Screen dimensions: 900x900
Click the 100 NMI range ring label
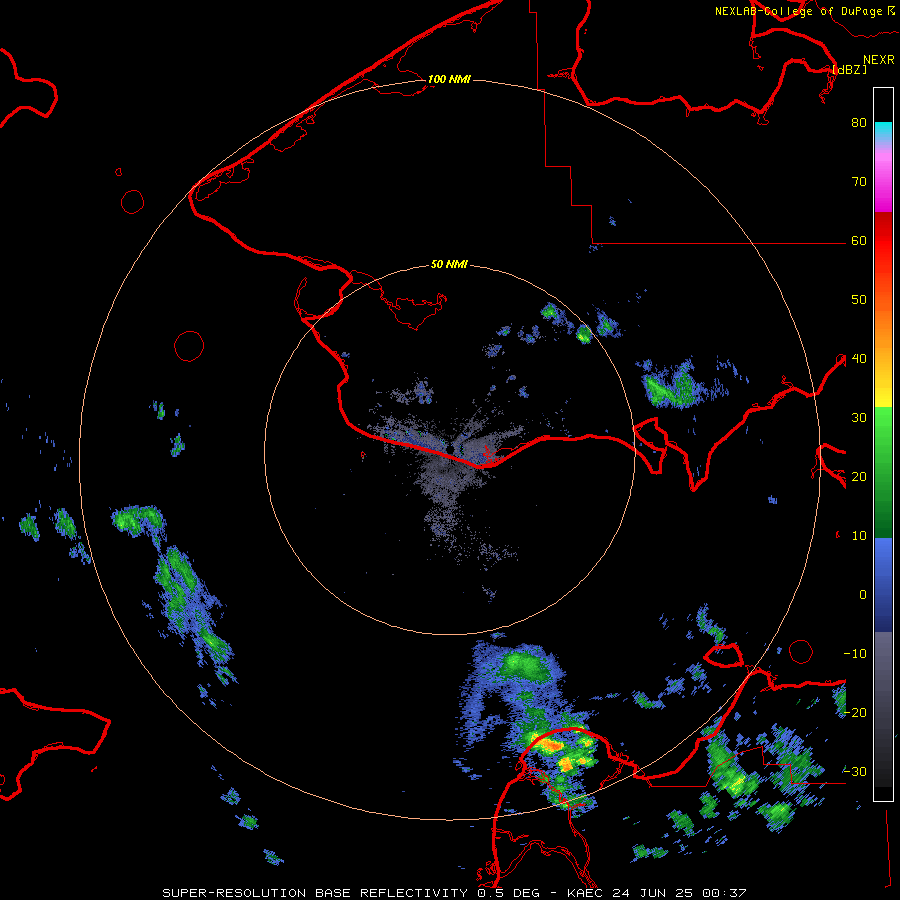(449, 79)
